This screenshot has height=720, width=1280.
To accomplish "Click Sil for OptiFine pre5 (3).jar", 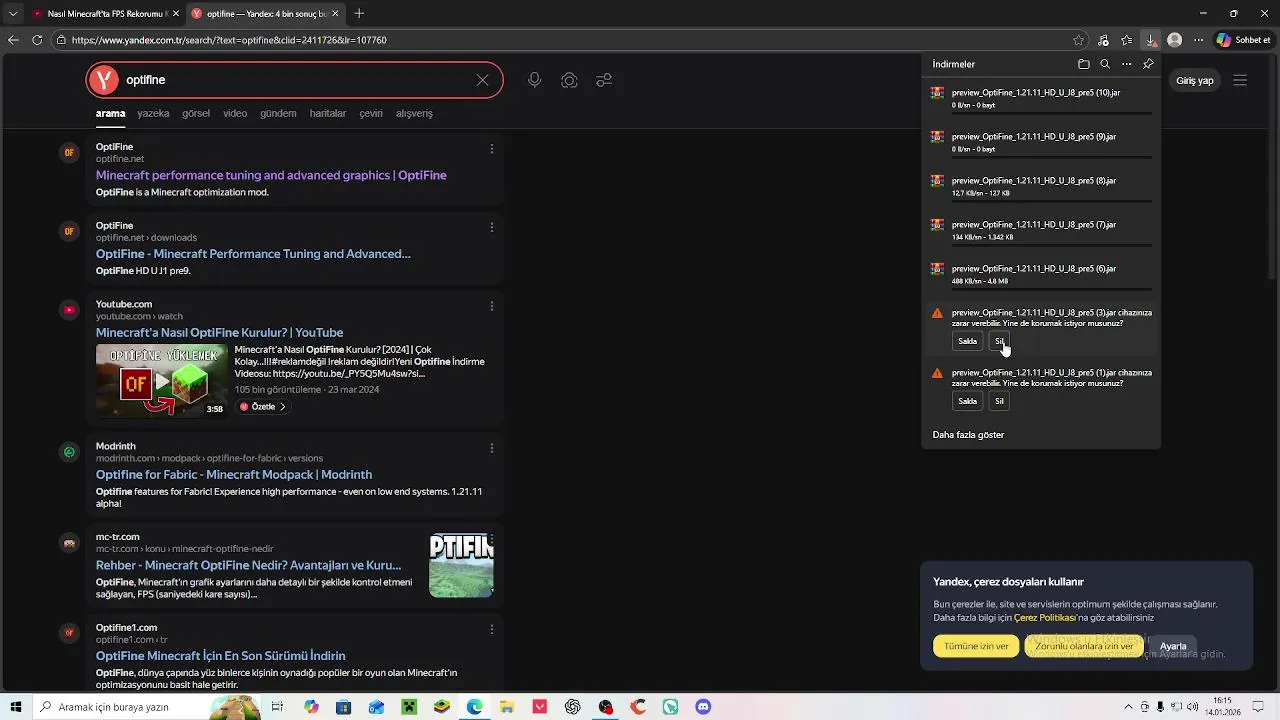I will click(999, 341).
